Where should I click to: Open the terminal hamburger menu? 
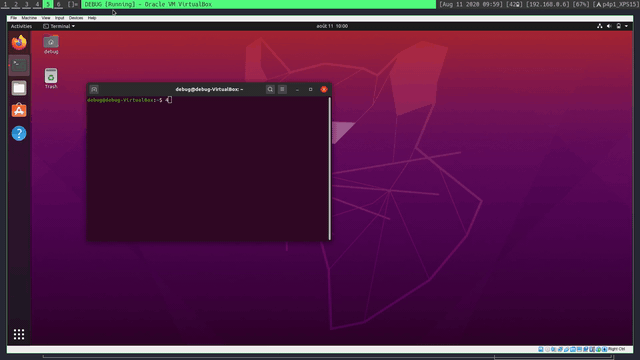(x=282, y=89)
